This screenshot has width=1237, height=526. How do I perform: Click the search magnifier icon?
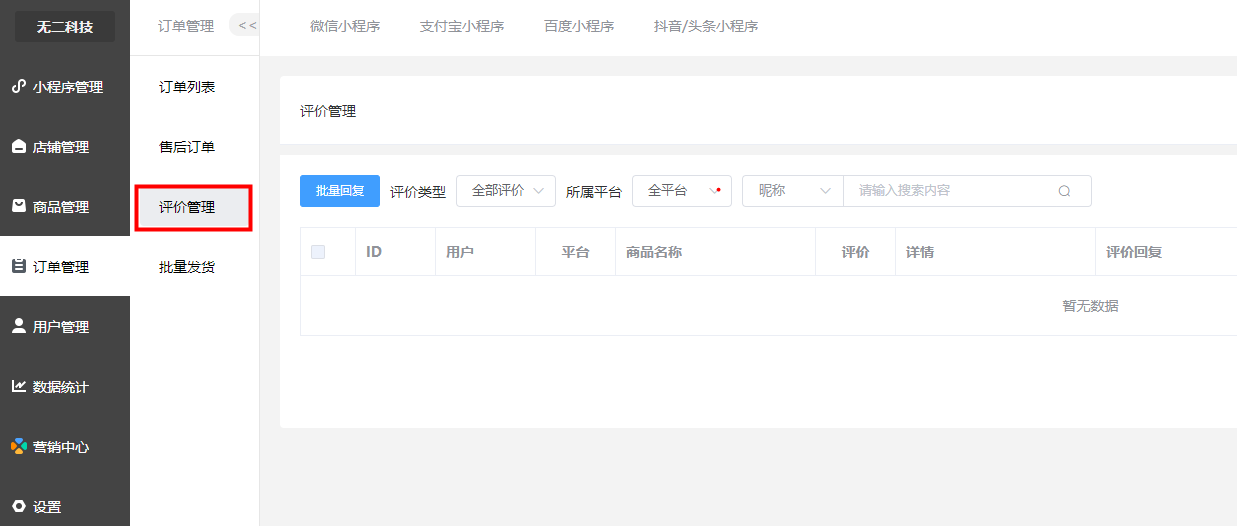[1064, 191]
